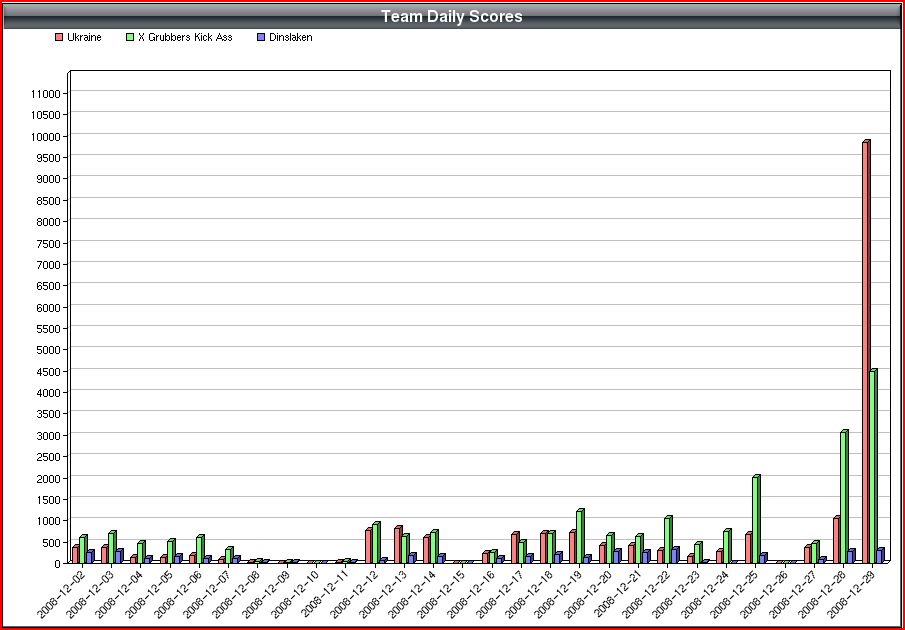Click the 8000 y-axis label
Viewport: 905px width, 630px height.
click(48, 222)
